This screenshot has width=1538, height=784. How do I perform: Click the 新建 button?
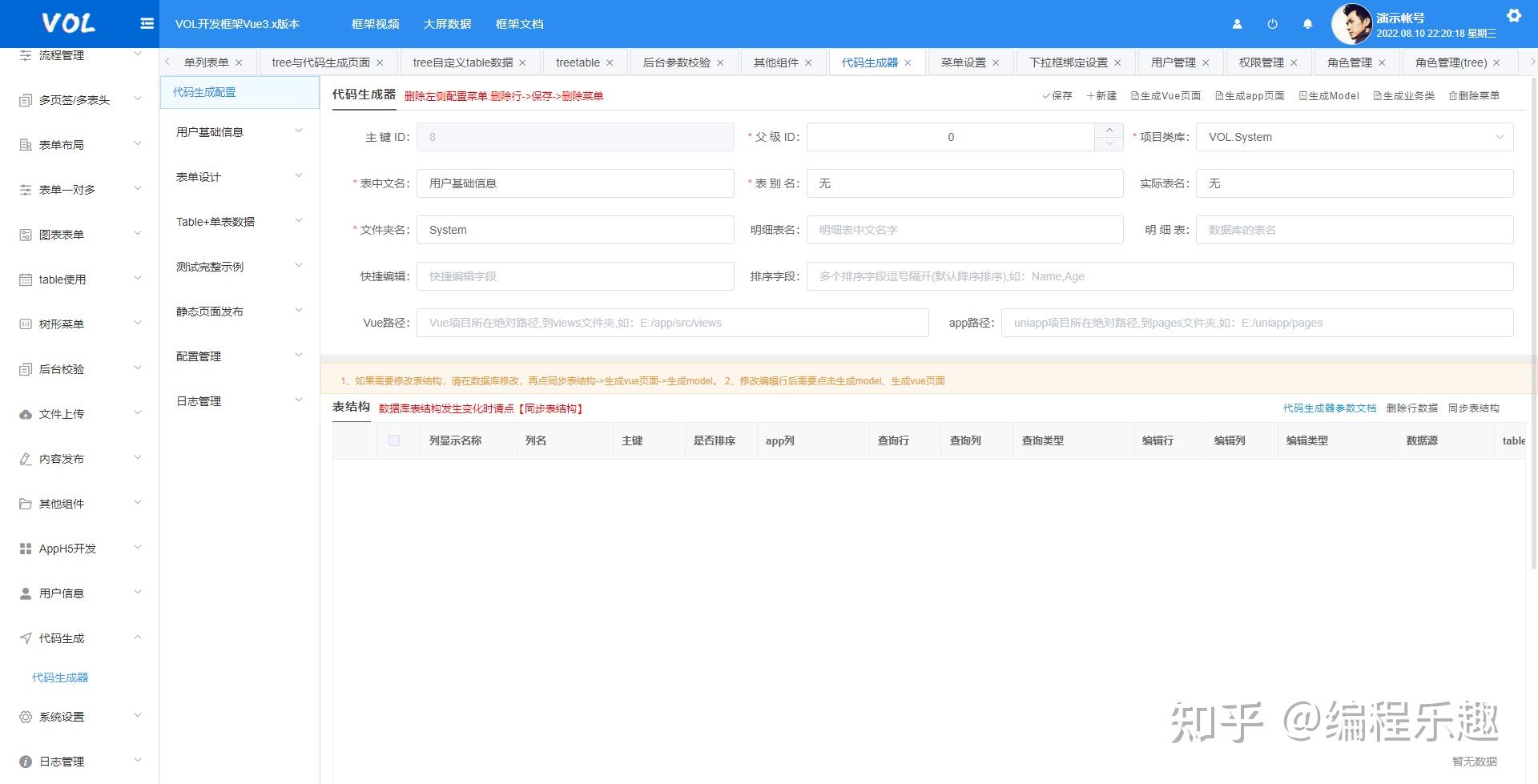pyautogui.click(x=1101, y=95)
